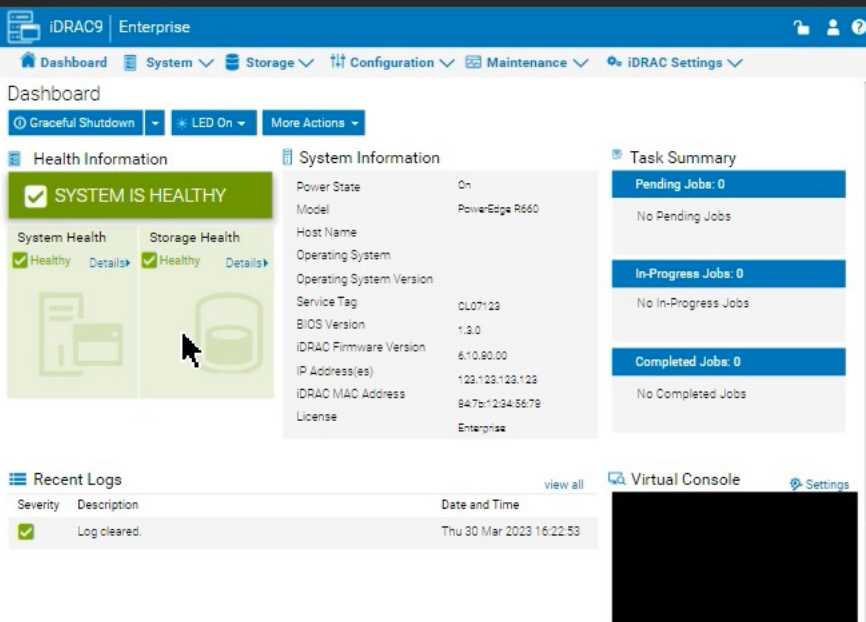The width and height of the screenshot is (866, 622).
Task: Expand the Graceful Shutdown dropdown arrow
Action: click(154, 123)
